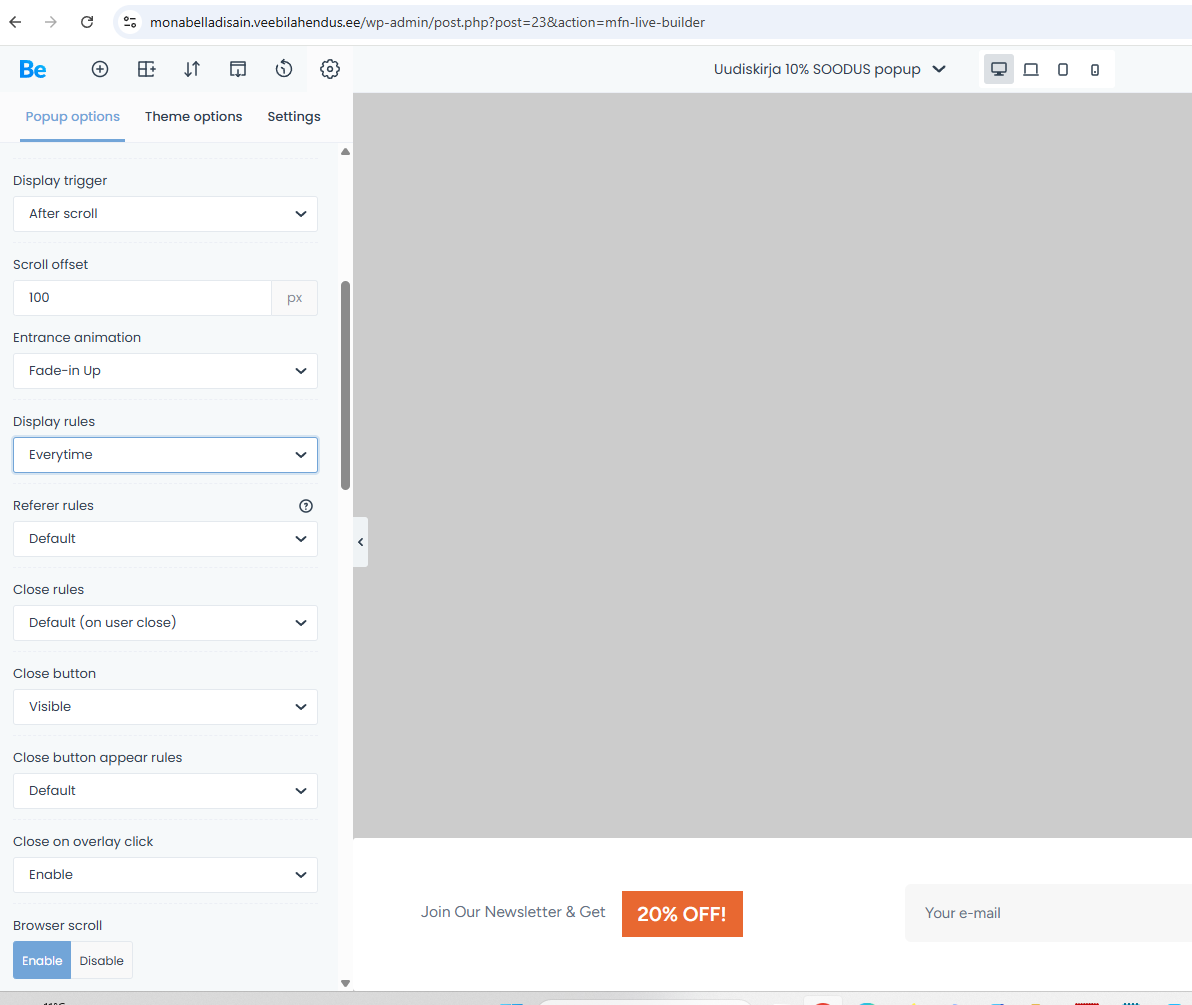Open the Display trigger dropdown
Viewport: 1192px width, 1005px height.
[x=165, y=214]
